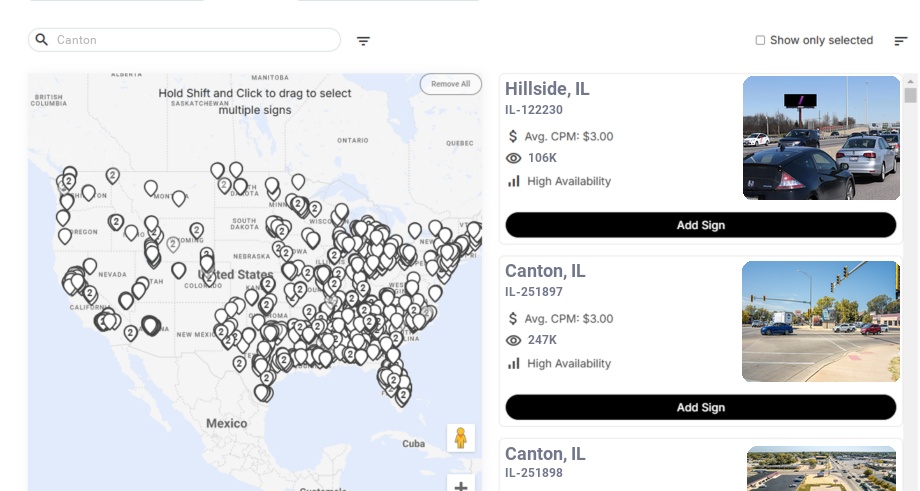Click the map zoom in plus button
920x491 pixels.
(461, 486)
